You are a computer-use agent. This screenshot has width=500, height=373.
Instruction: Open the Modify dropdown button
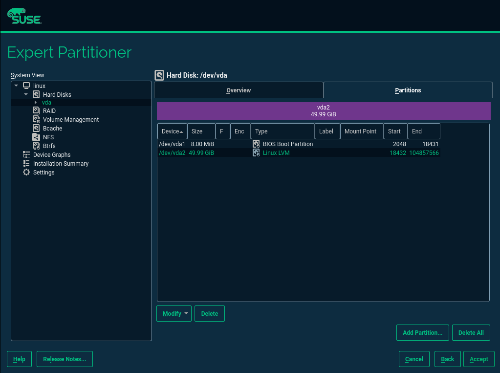click(174, 314)
